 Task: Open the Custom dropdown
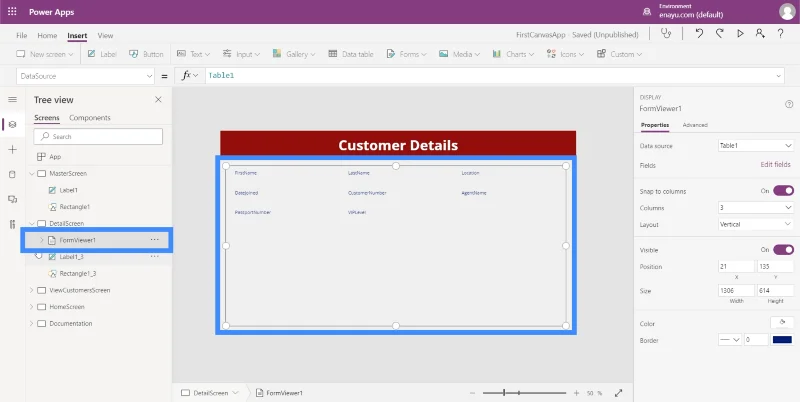(619, 54)
